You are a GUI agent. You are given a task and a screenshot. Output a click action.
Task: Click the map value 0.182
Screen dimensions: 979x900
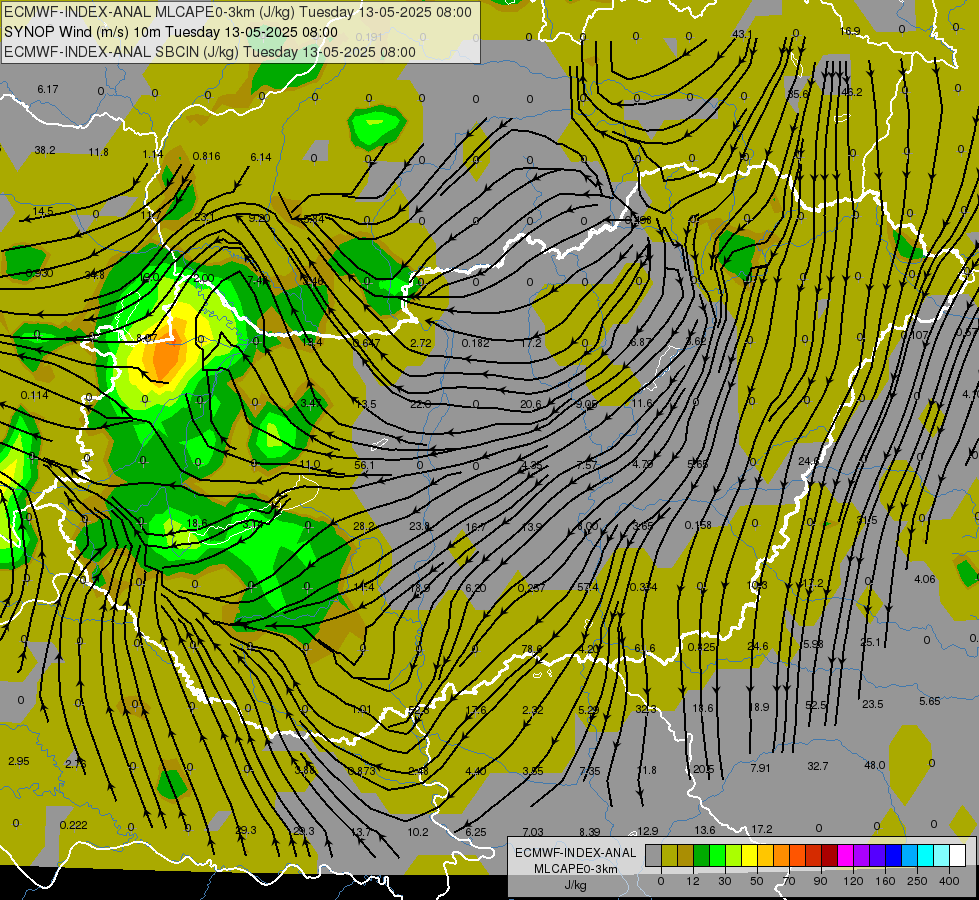coord(476,343)
